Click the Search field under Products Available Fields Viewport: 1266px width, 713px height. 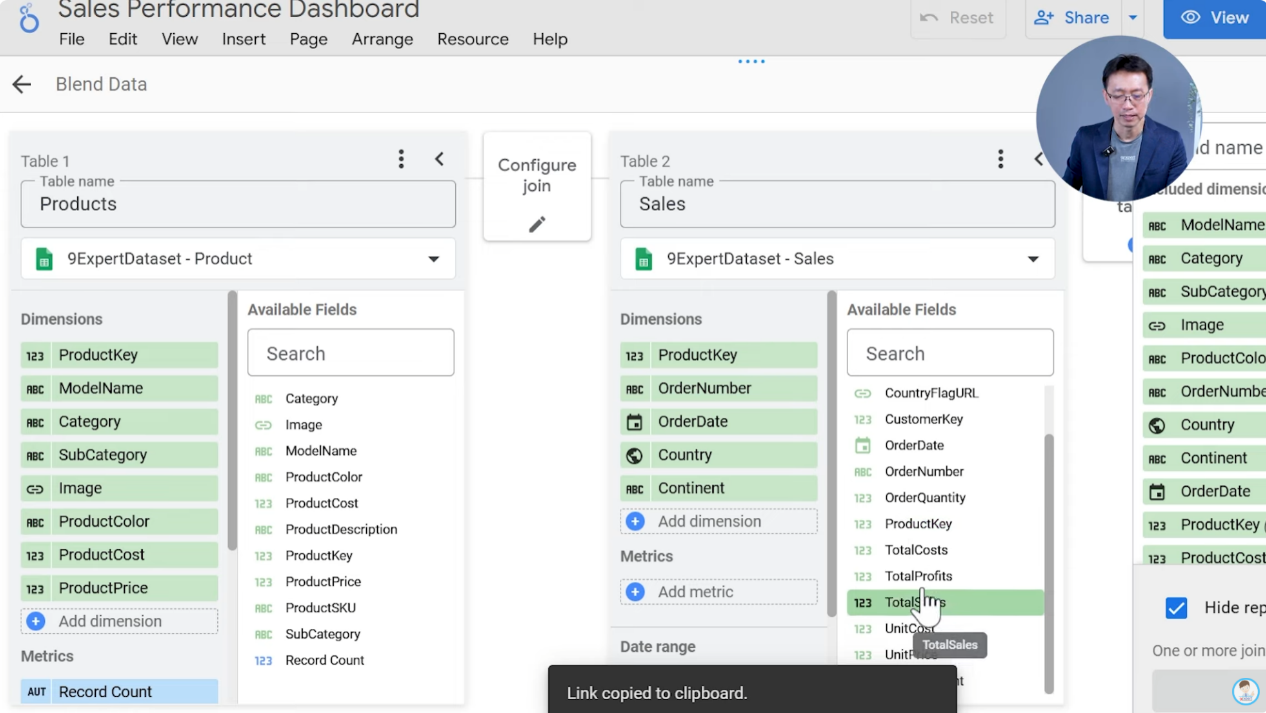tap(350, 352)
